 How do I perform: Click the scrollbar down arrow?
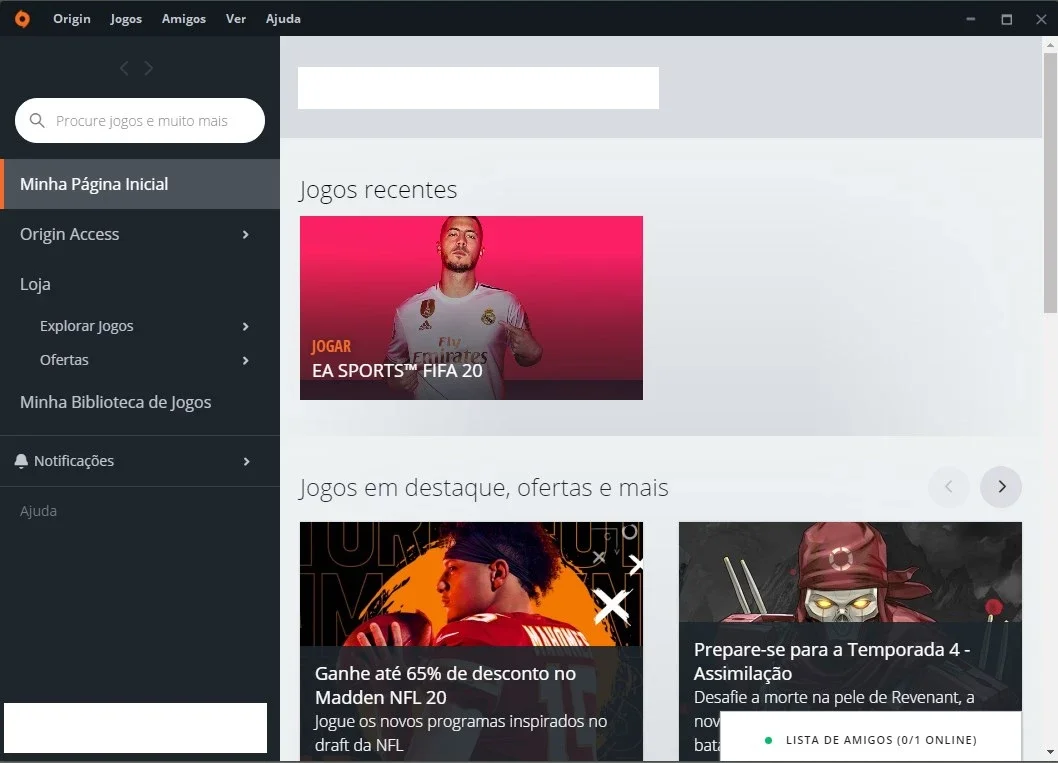[1050, 752]
